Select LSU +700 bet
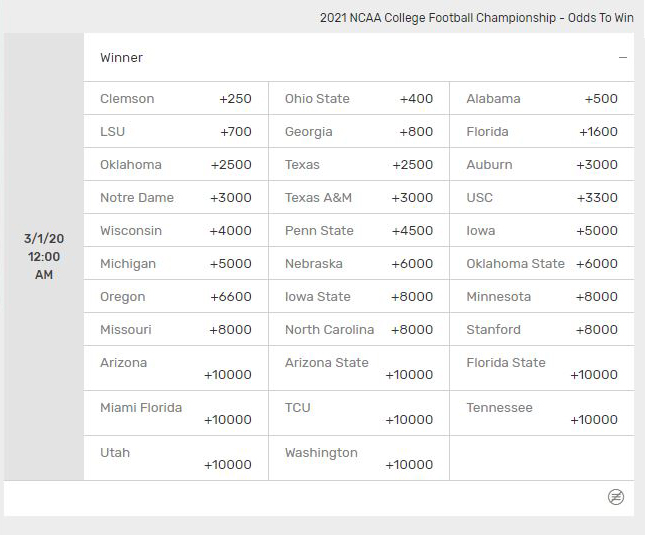Screen dimensions: 645x535 [176, 132]
